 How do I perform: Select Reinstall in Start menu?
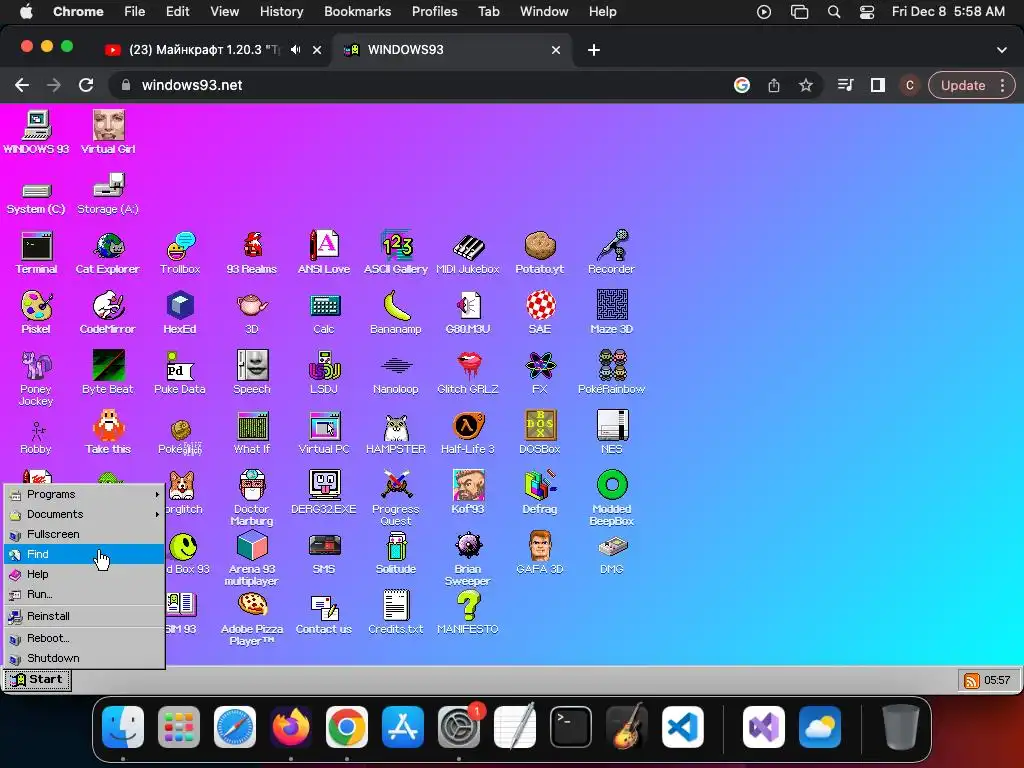coord(84,616)
